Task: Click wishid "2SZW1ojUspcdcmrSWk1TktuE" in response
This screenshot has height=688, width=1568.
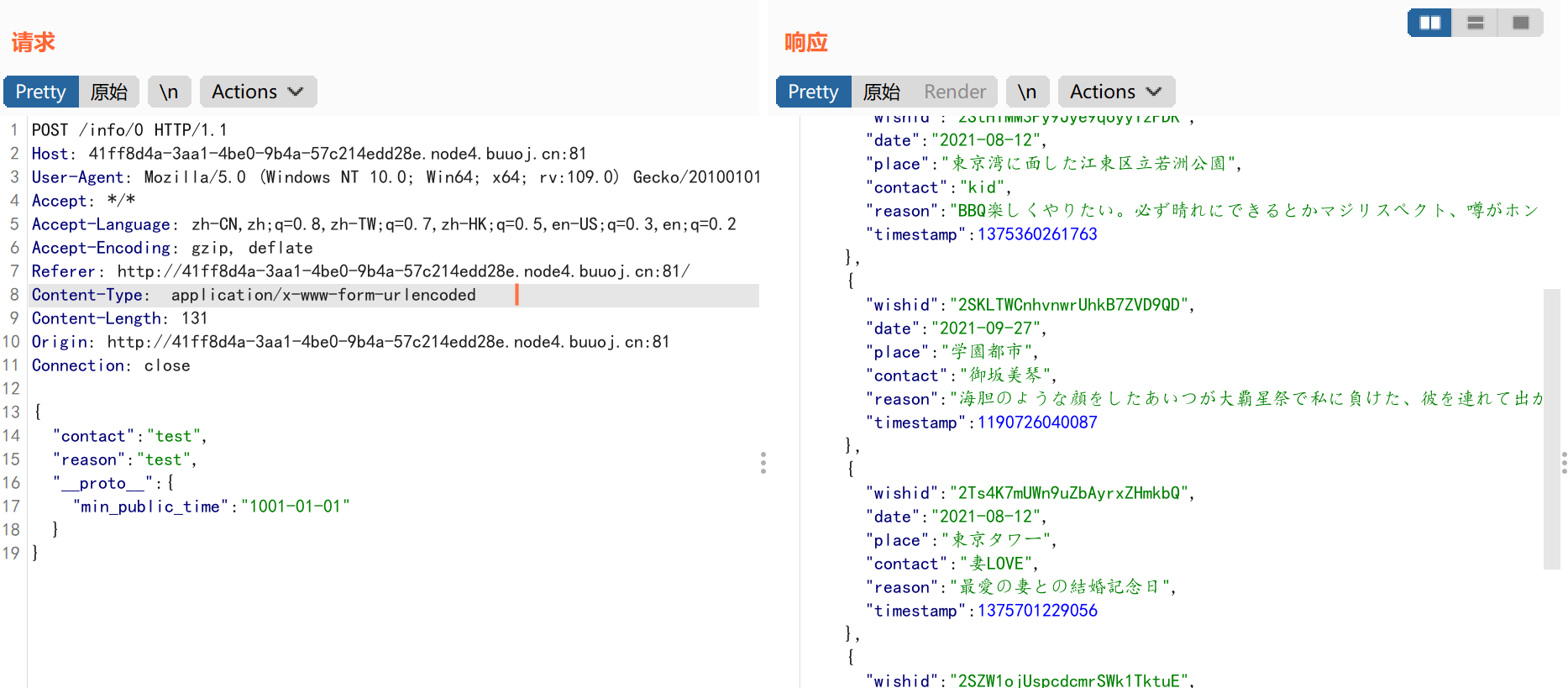Action: [1071, 680]
